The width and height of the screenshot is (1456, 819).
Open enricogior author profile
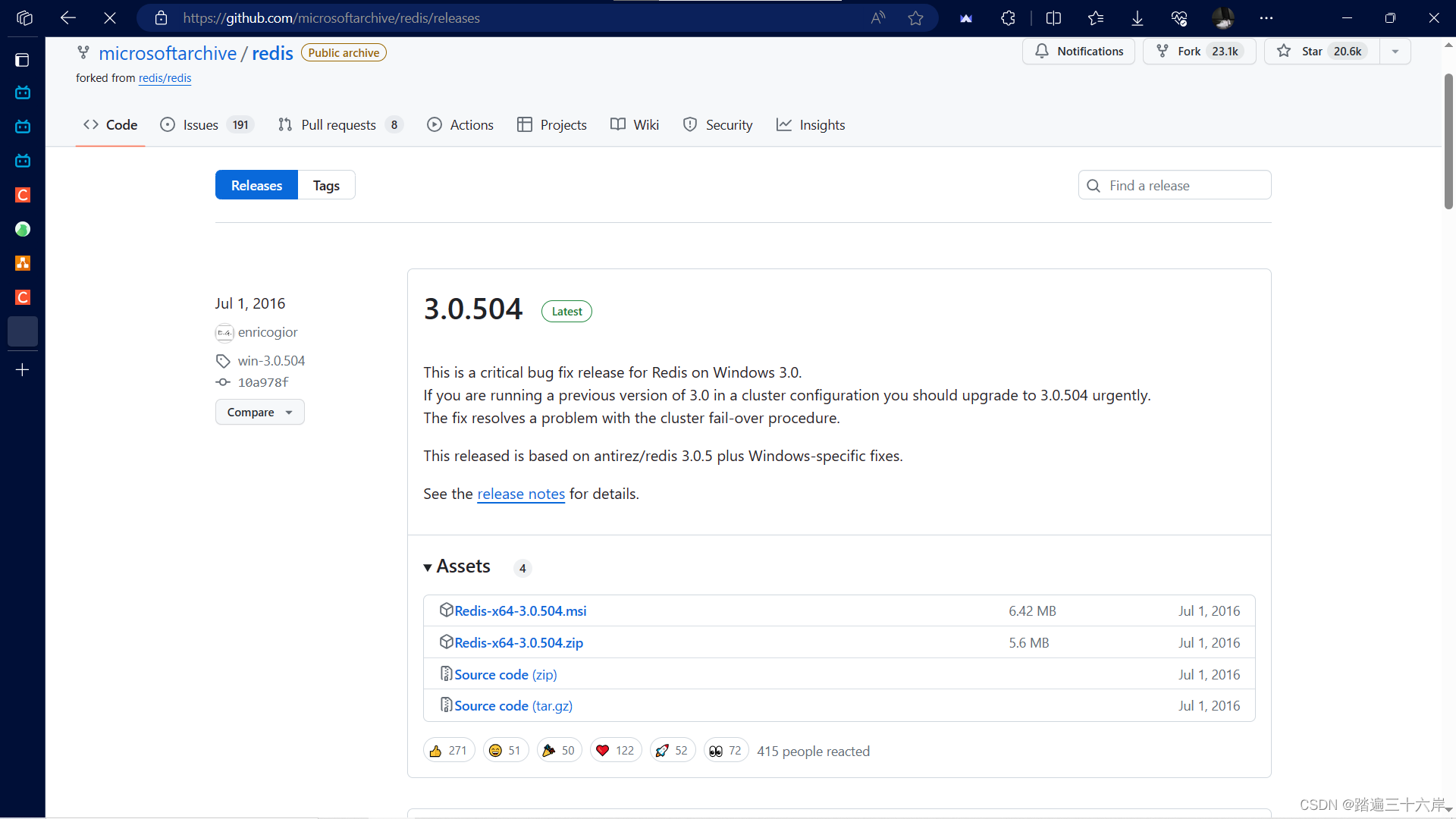click(267, 332)
